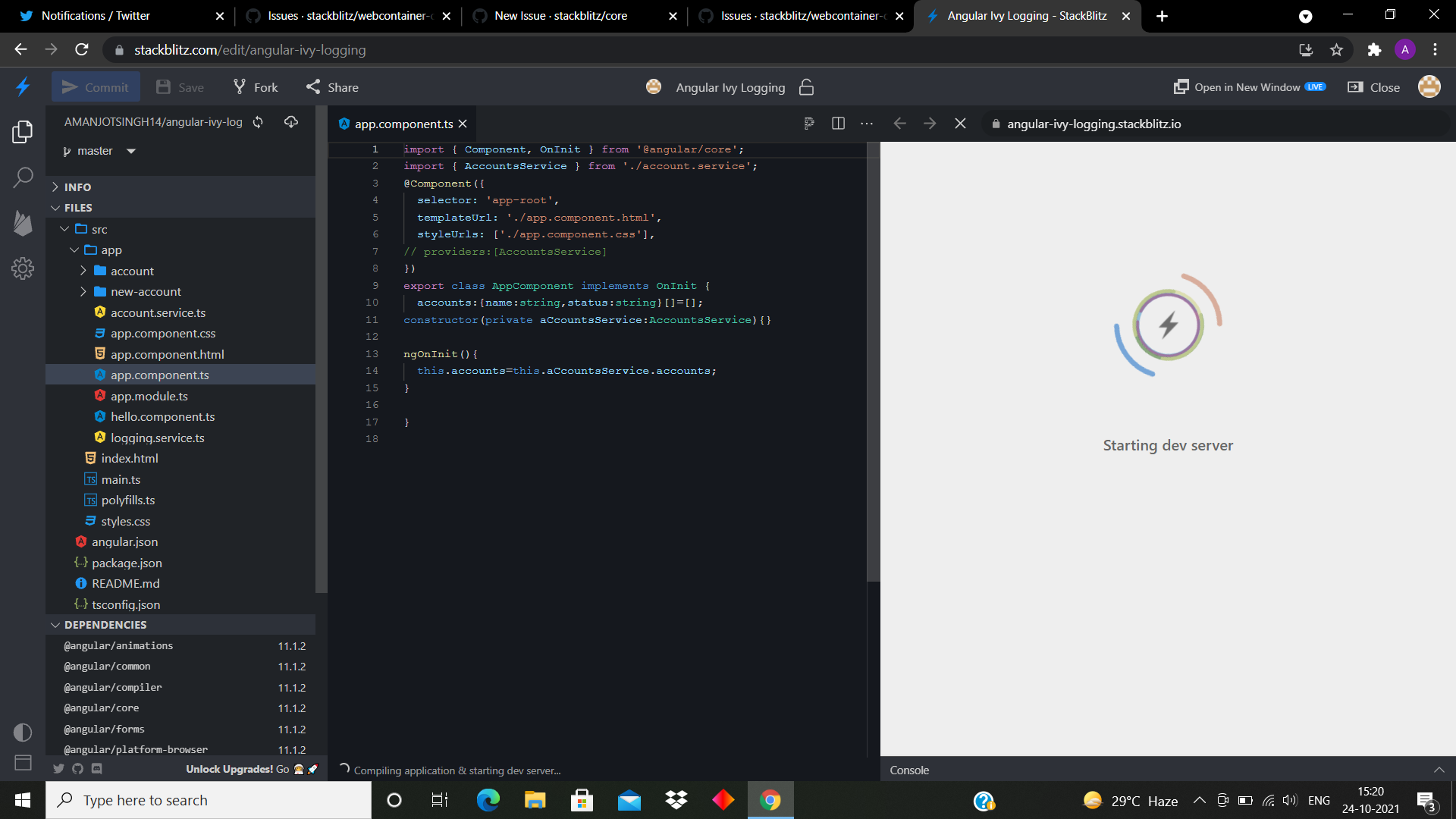This screenshot has height=819, width=1456.
Task: Toggle the contrast/theme switch in bottom left
Action: (x=22, y=732)
